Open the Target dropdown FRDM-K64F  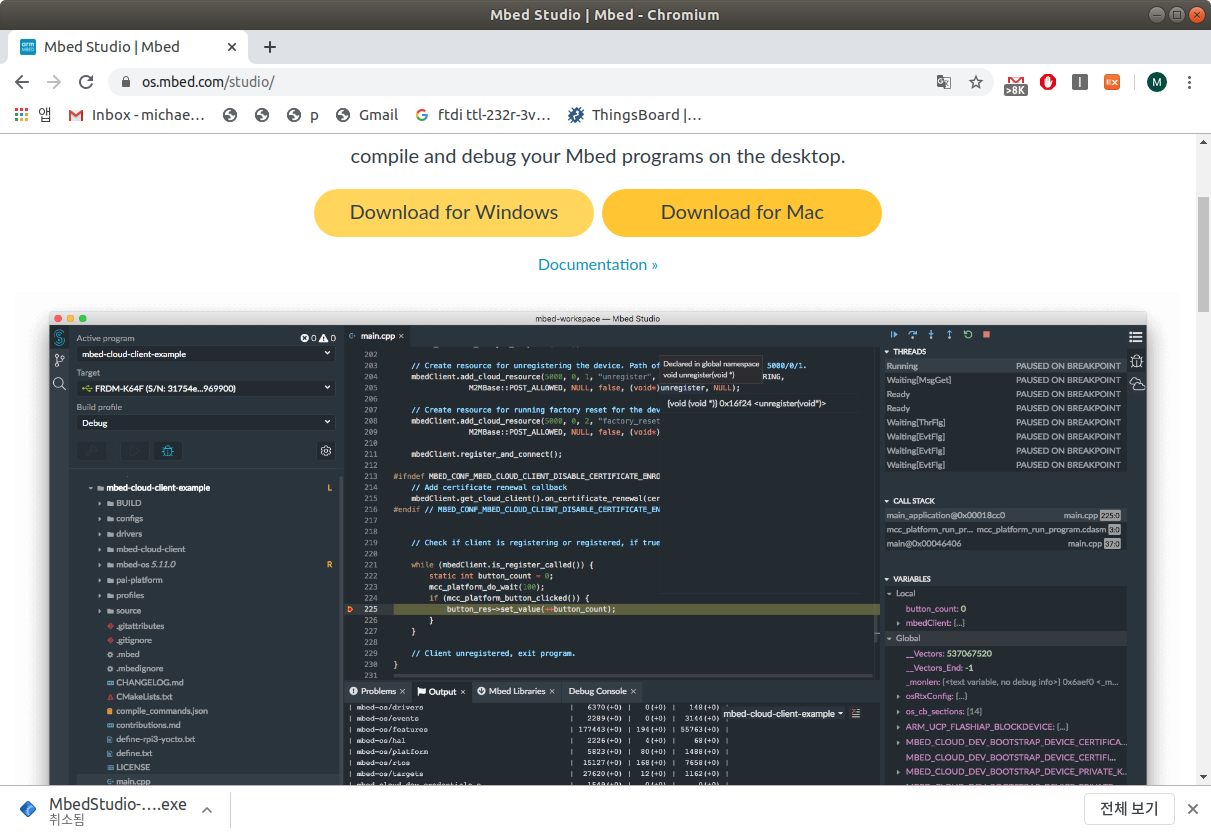(x=206, y=388)
